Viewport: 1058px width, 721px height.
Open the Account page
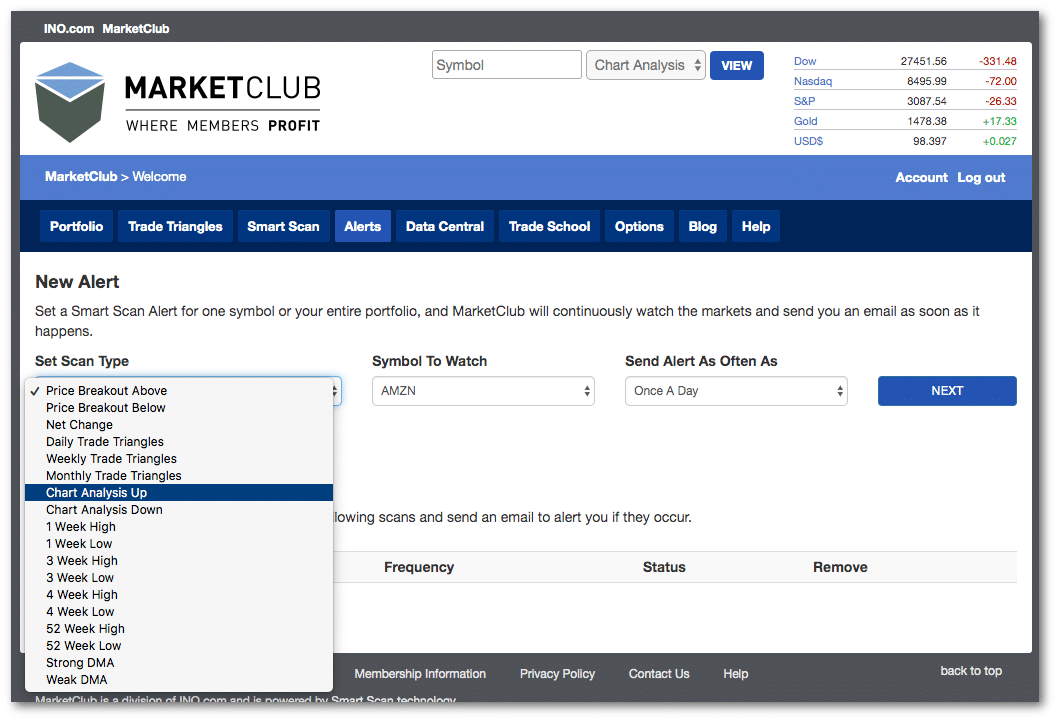(921, 177)
